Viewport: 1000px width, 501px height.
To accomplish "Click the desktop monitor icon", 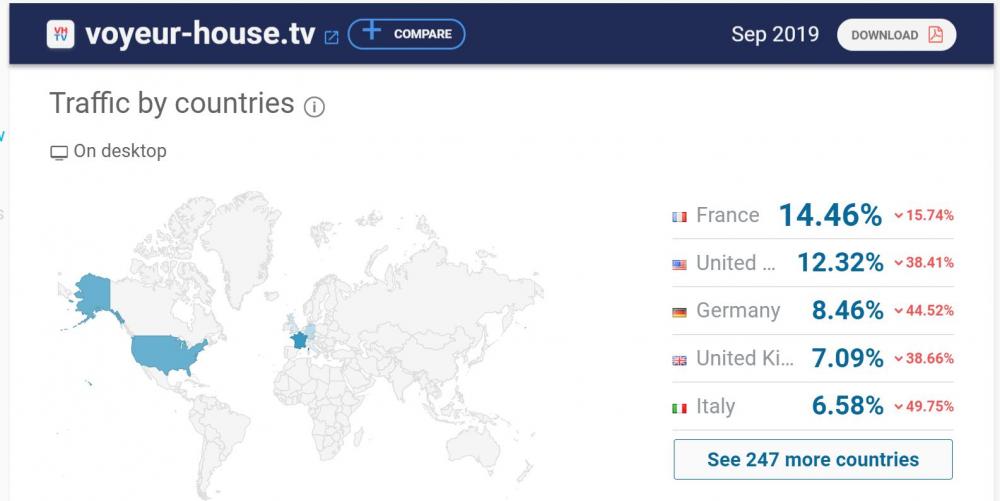I will [x=59, y=153].
